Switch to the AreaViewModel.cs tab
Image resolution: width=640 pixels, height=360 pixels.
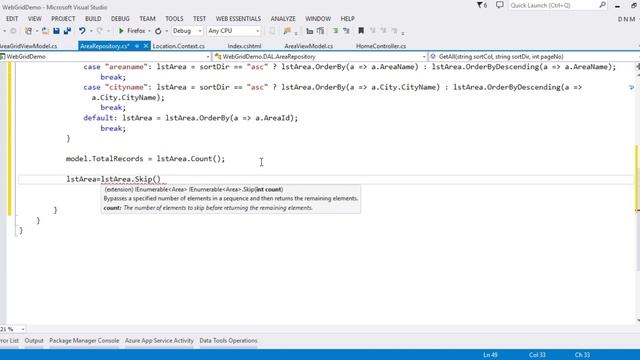[x=309, y=46]
